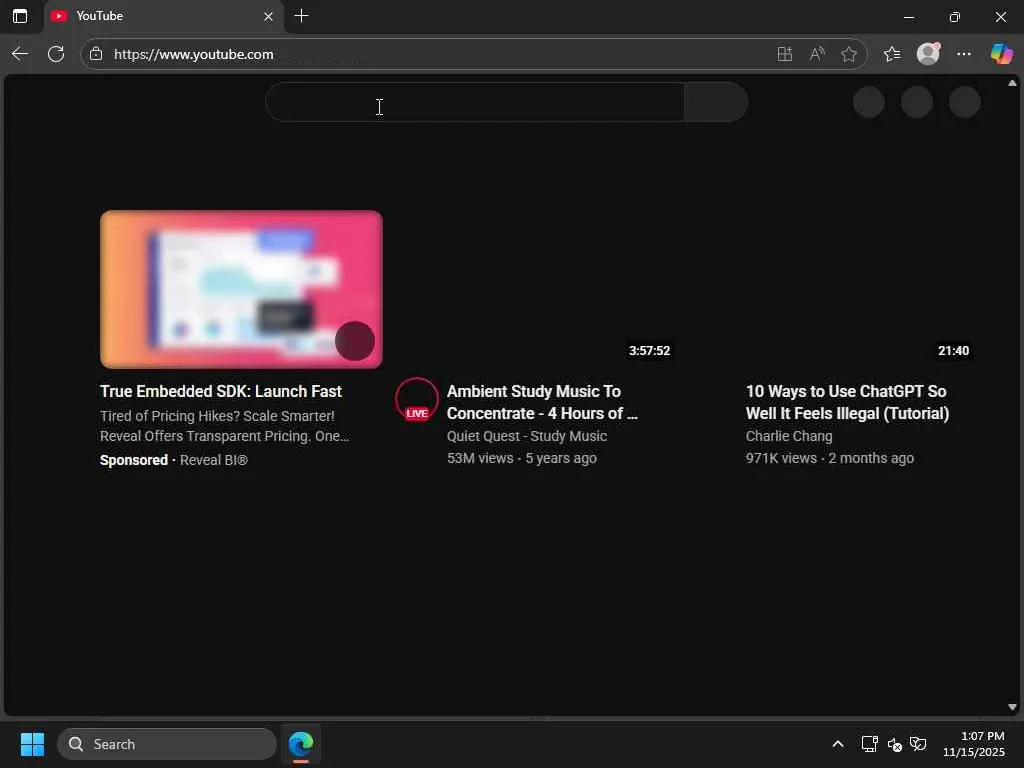Open the tab actions menu icon
The height and width of the screenshot is (768, 1024).
(20, 16)
